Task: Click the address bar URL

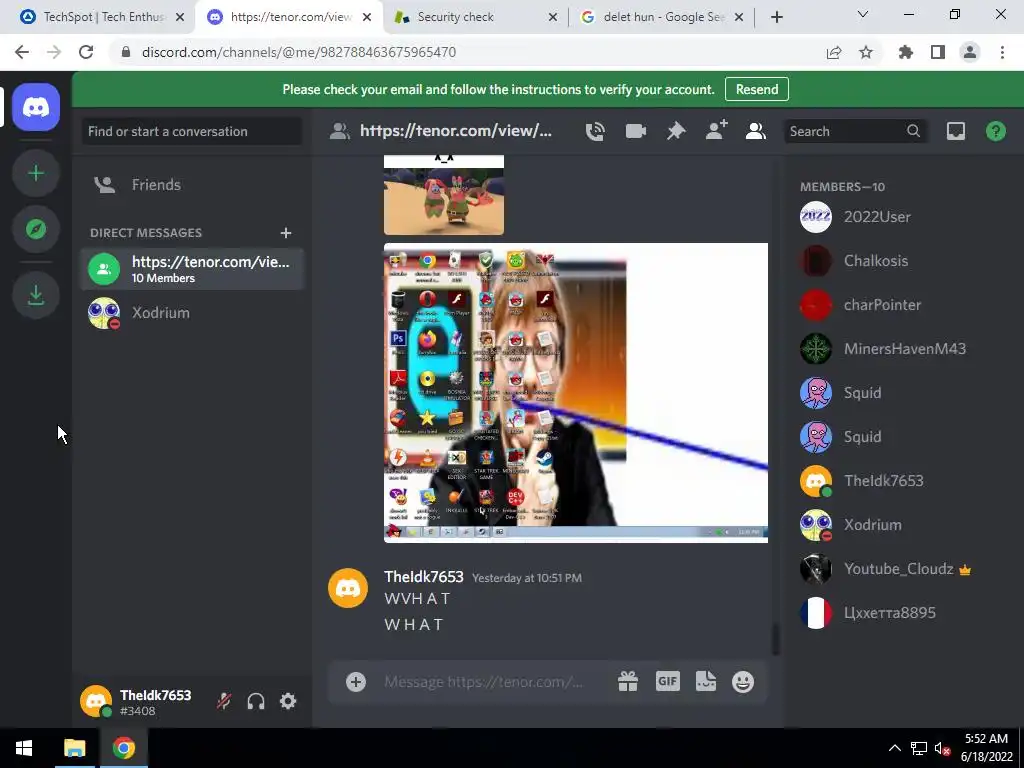Action: 299,52
